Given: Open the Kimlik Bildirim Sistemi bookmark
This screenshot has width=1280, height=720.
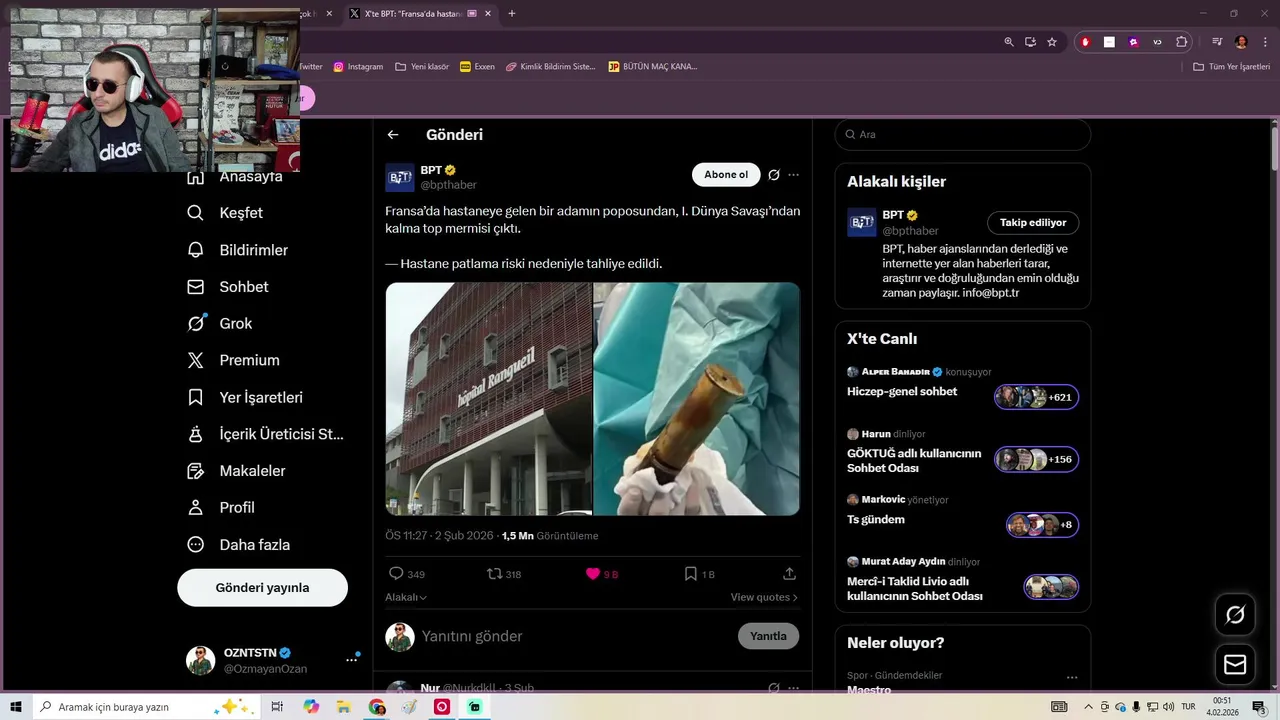Looking at the screenshot, I should coord(550,67).
